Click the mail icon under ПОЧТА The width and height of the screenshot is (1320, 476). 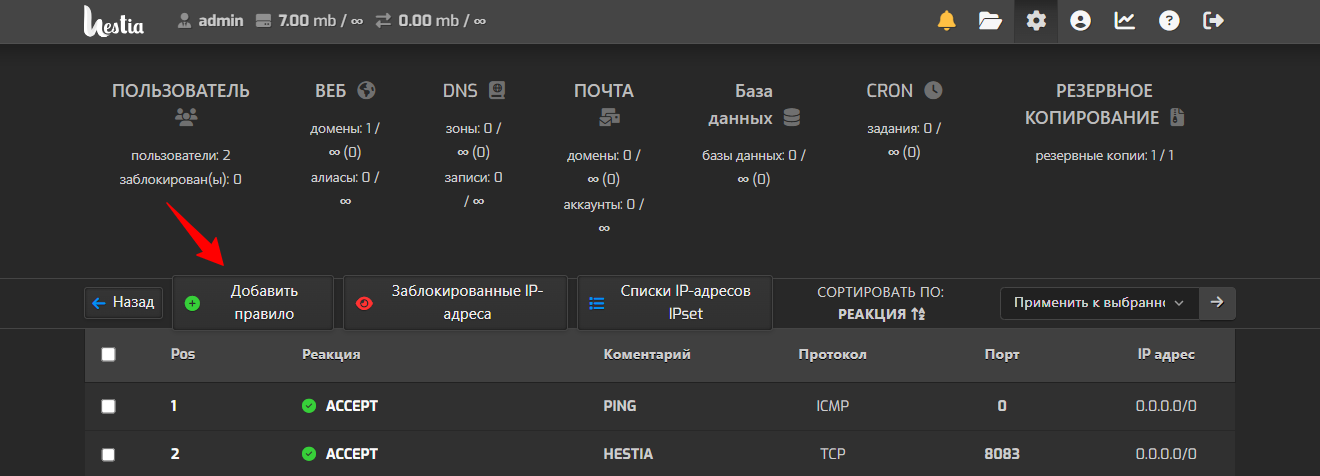point(610,117)
